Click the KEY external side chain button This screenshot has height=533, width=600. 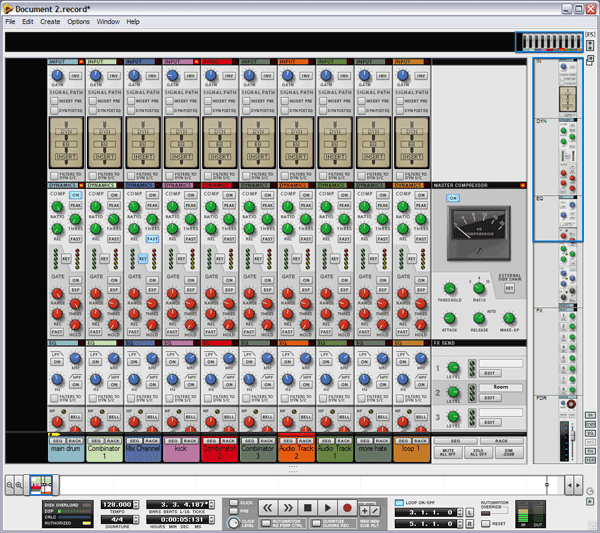[x=508, y=288]
